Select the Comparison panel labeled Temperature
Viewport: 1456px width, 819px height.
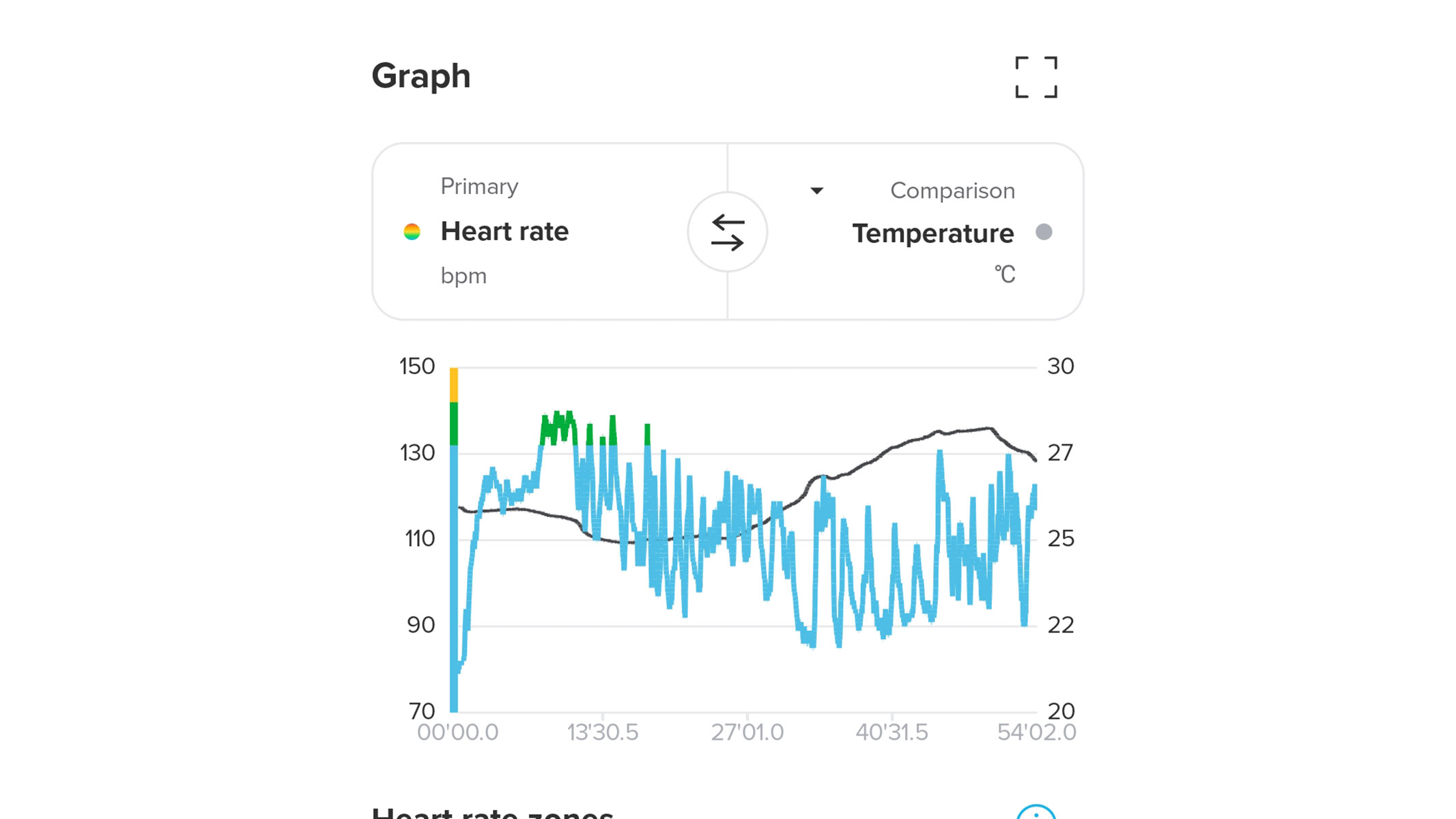click(908, 232)
